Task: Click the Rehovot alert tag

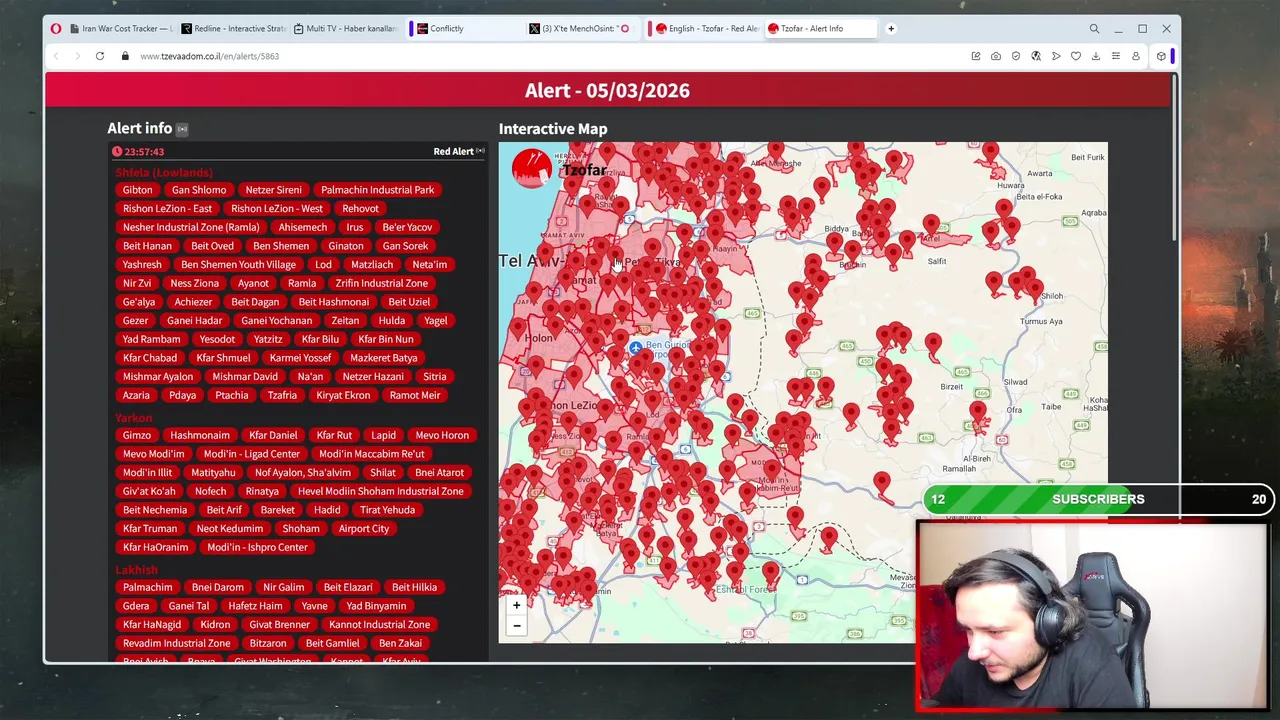Action: coord(360,209)
